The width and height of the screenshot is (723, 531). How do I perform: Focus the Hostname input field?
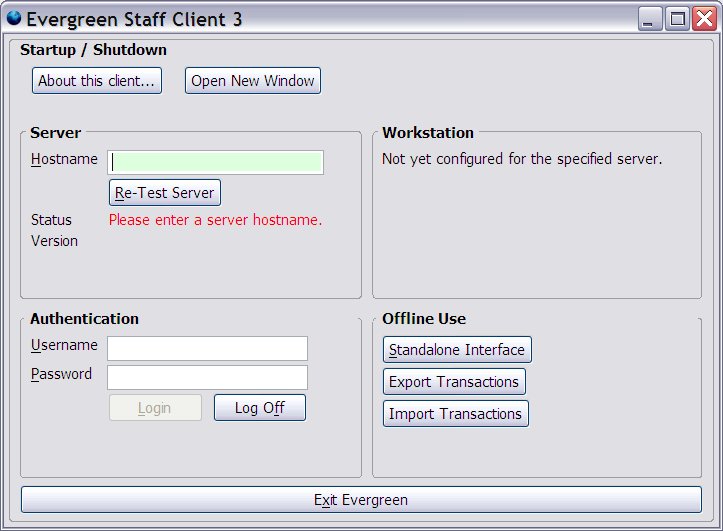point(215,162)
